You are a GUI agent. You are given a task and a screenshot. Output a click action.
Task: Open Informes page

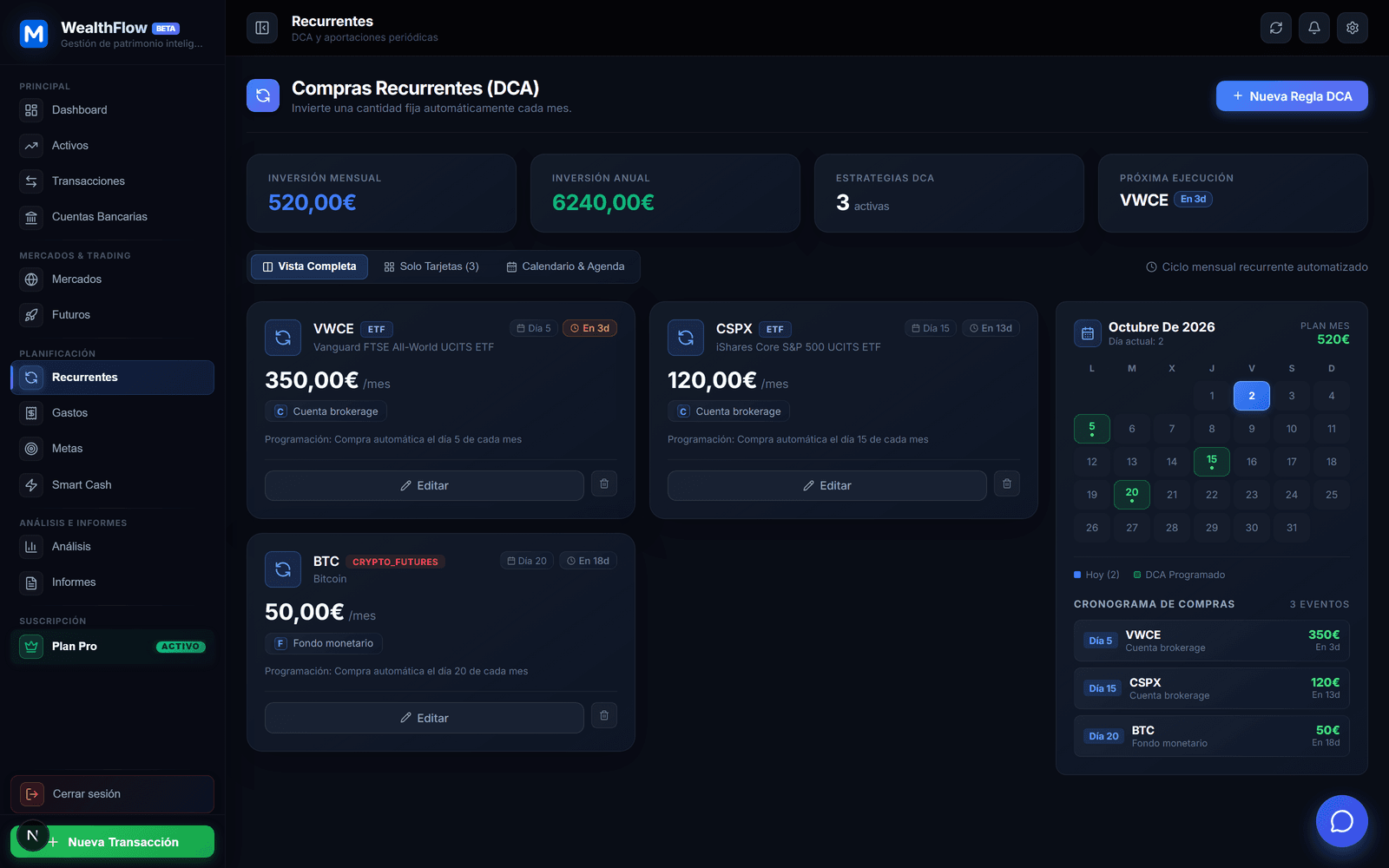click(x=113, y=582)
